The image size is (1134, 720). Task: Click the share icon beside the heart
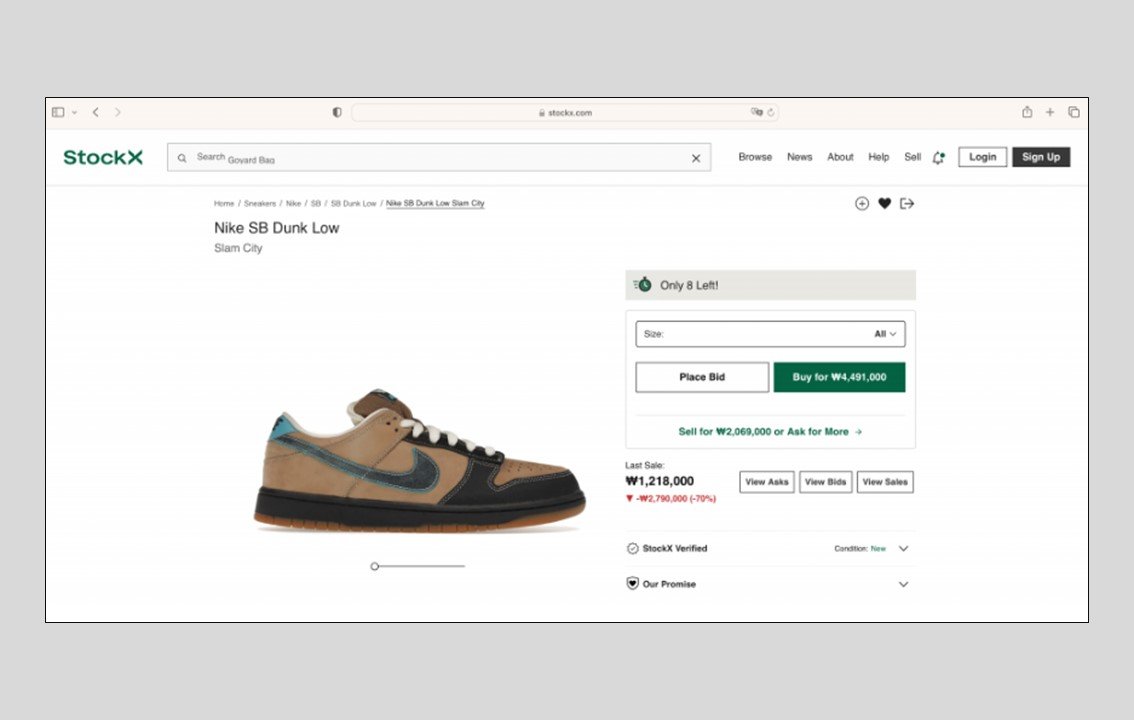907,204
